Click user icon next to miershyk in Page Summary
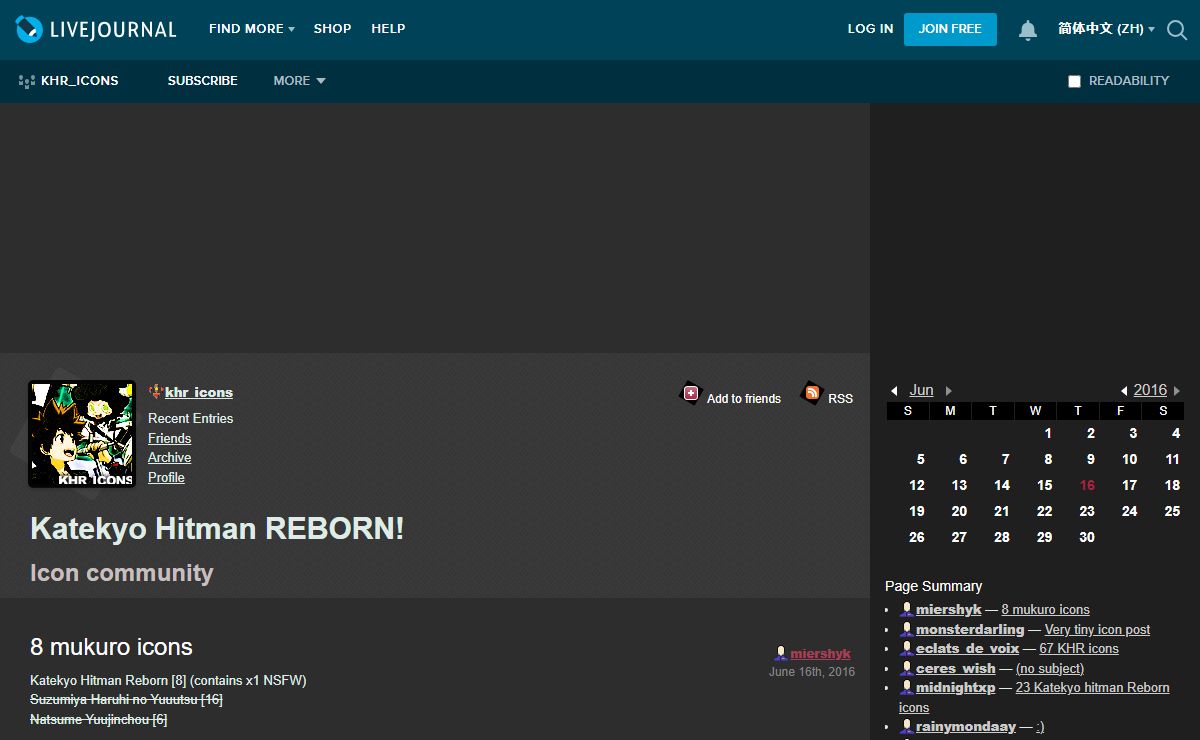This screenshot has width=1200, height=740. [x=907, y=609]
